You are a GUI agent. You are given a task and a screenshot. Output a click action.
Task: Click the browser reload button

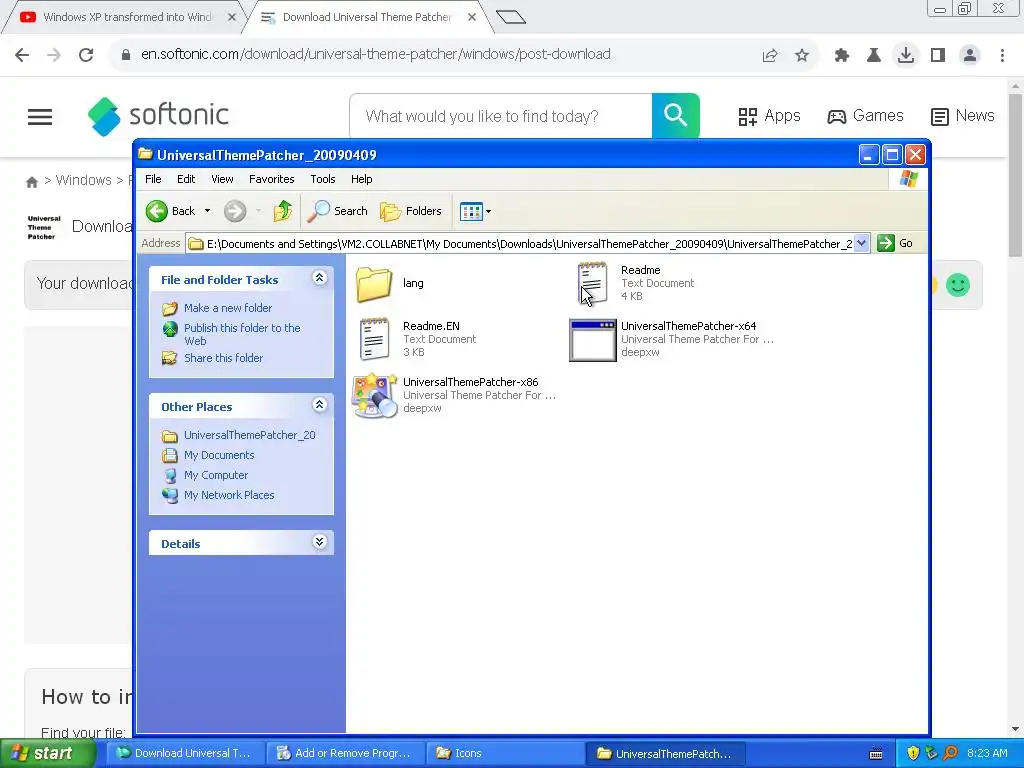click(86, 55)
